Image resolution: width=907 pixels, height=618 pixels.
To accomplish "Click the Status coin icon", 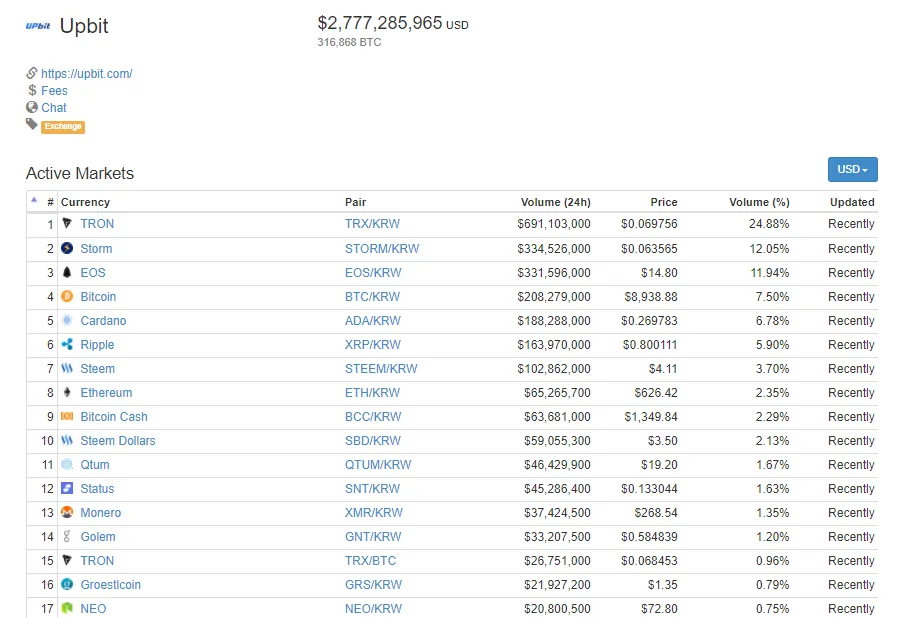I will point(67,488).
